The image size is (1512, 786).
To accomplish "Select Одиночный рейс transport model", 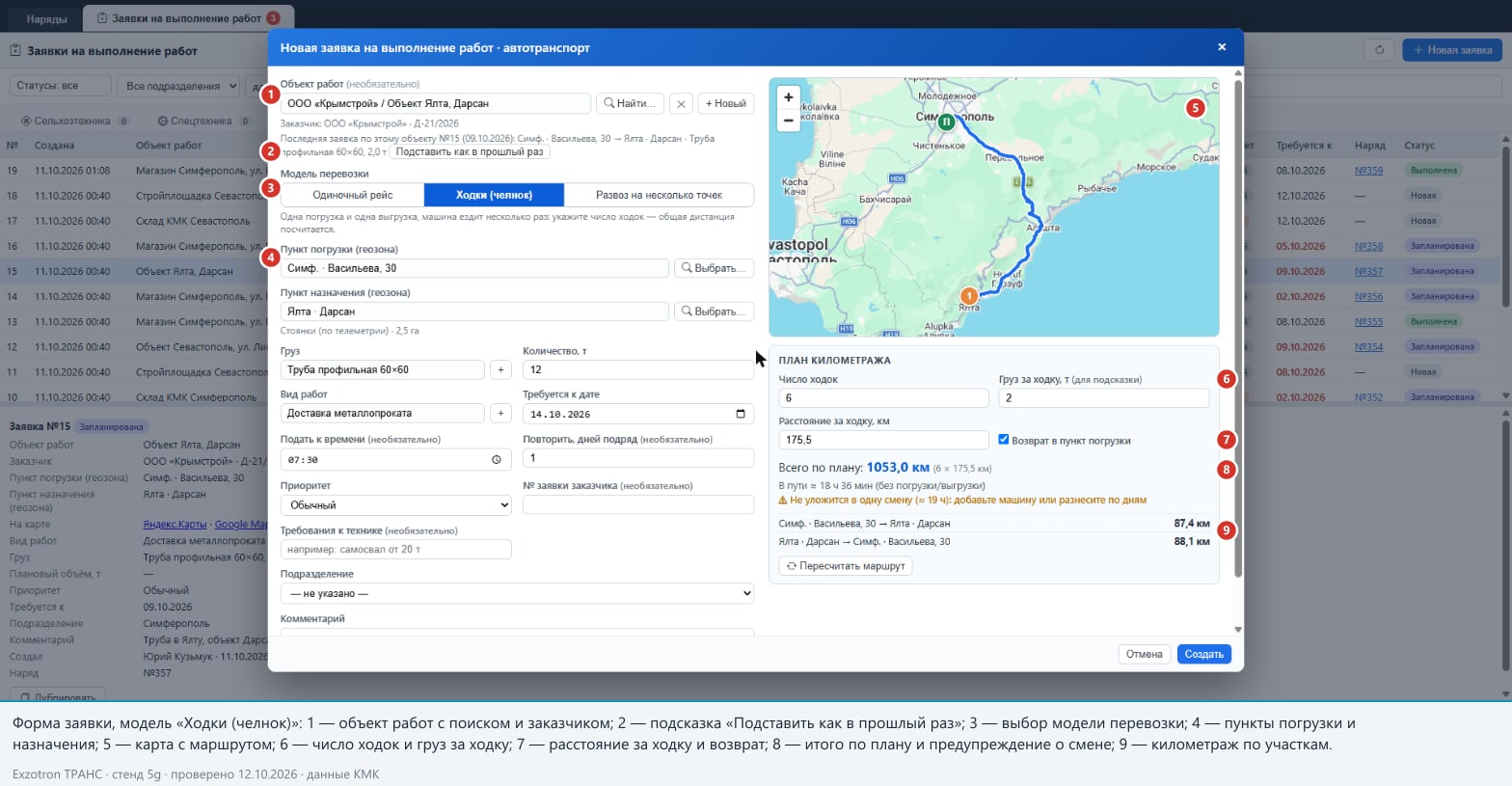I will coord(352,195).
